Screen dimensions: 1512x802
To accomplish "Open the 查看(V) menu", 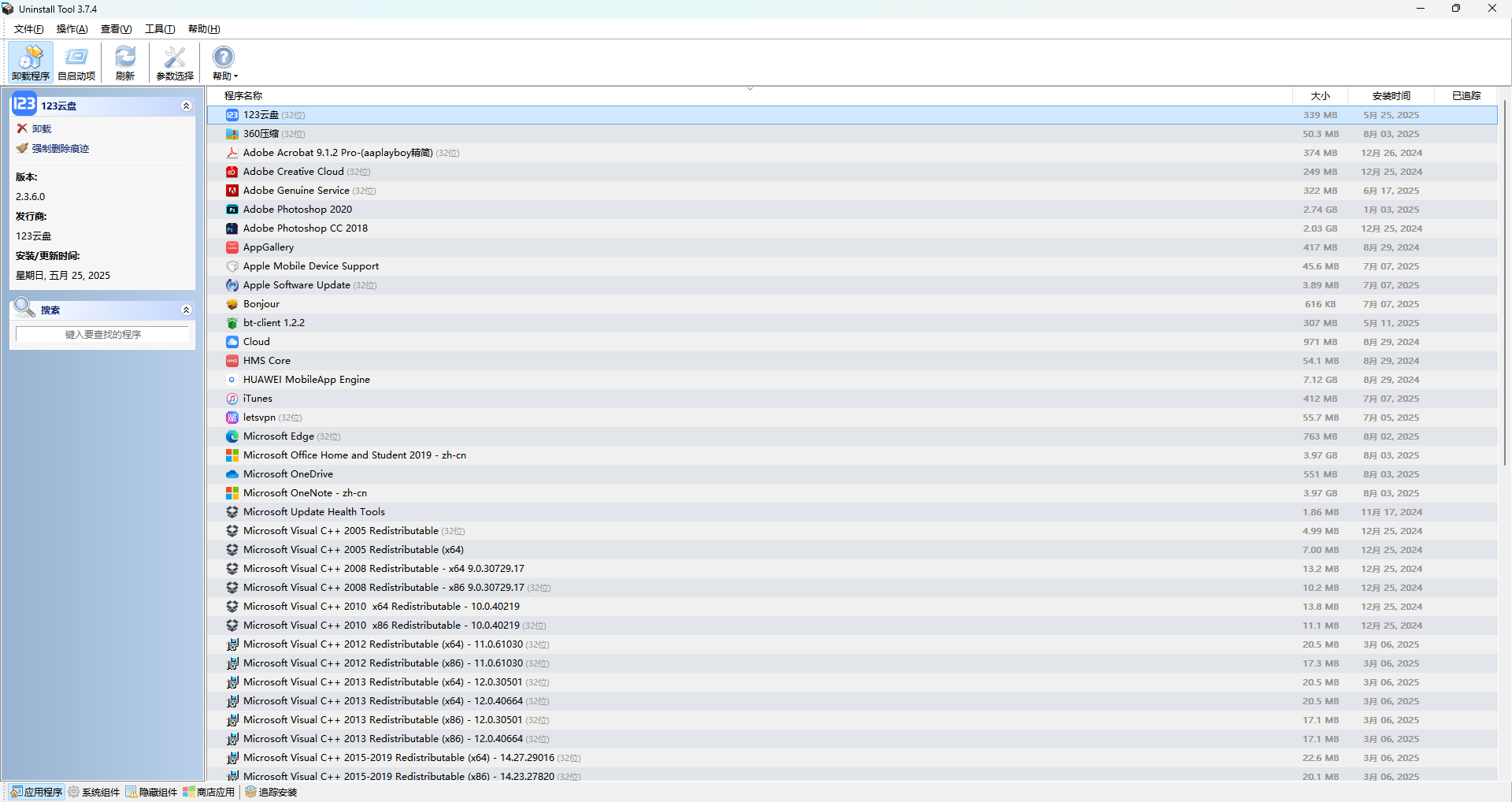I will pos(117,29).
